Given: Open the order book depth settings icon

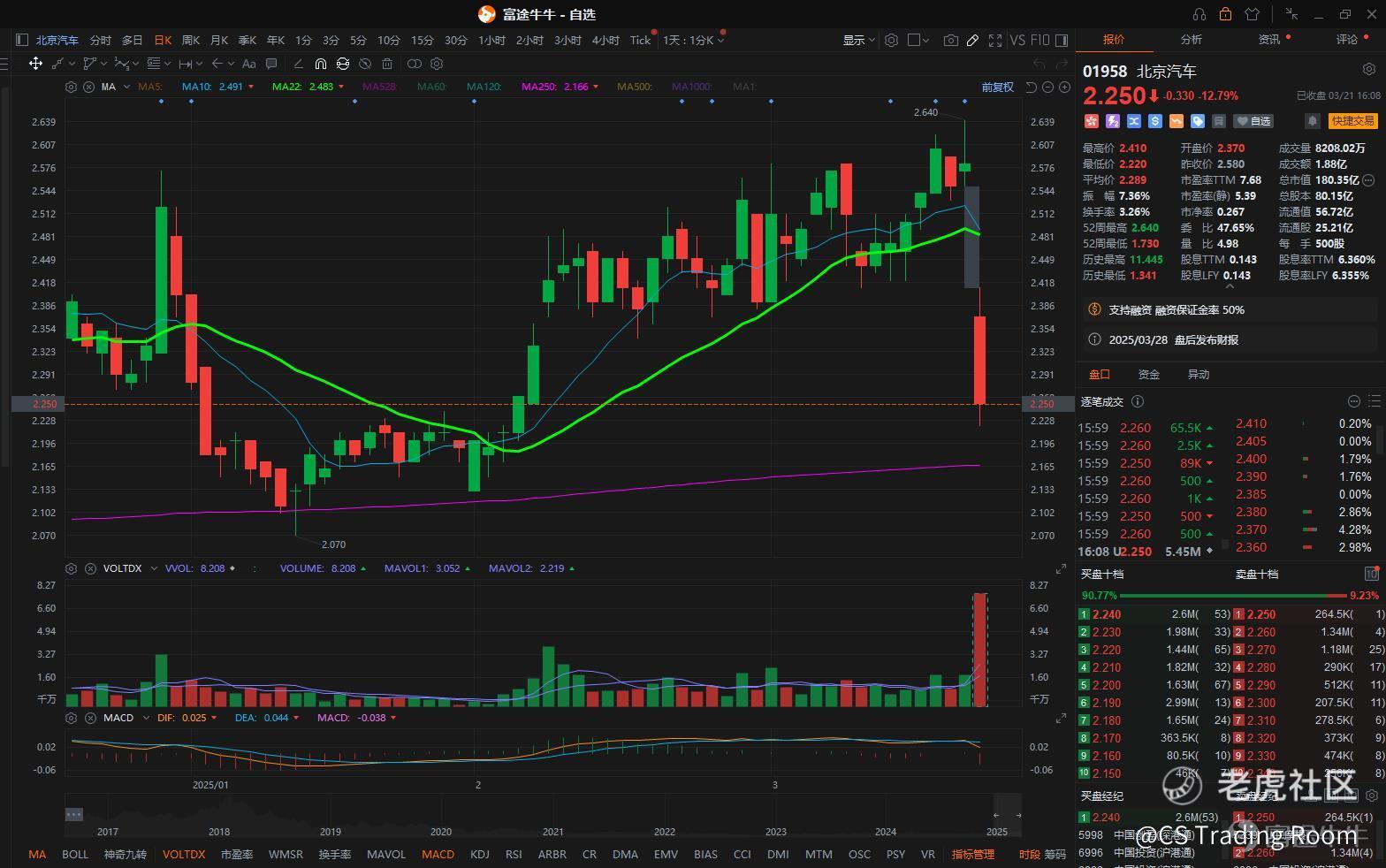Looking at the screenshot, I should pyautogui.click(x=1372, y=574).
